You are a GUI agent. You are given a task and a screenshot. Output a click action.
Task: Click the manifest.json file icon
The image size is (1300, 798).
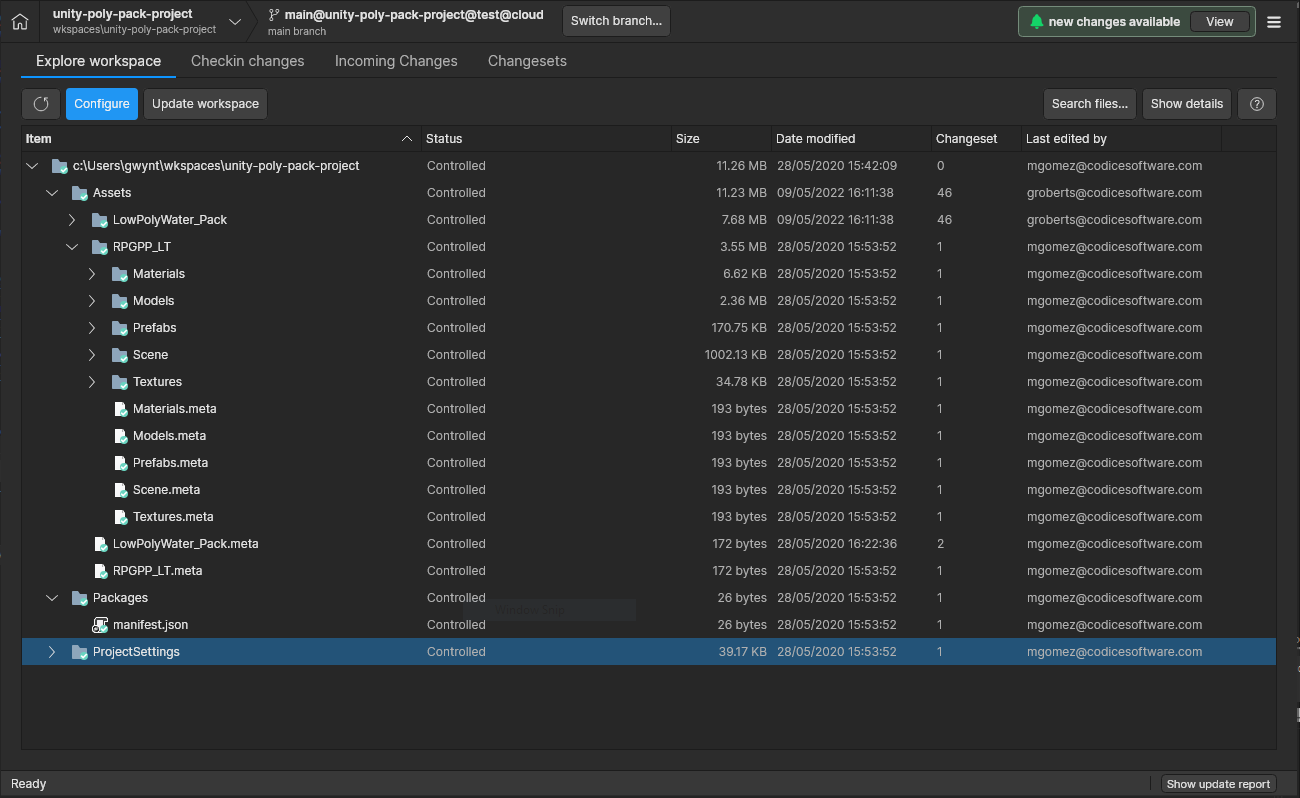click(99, 624)
